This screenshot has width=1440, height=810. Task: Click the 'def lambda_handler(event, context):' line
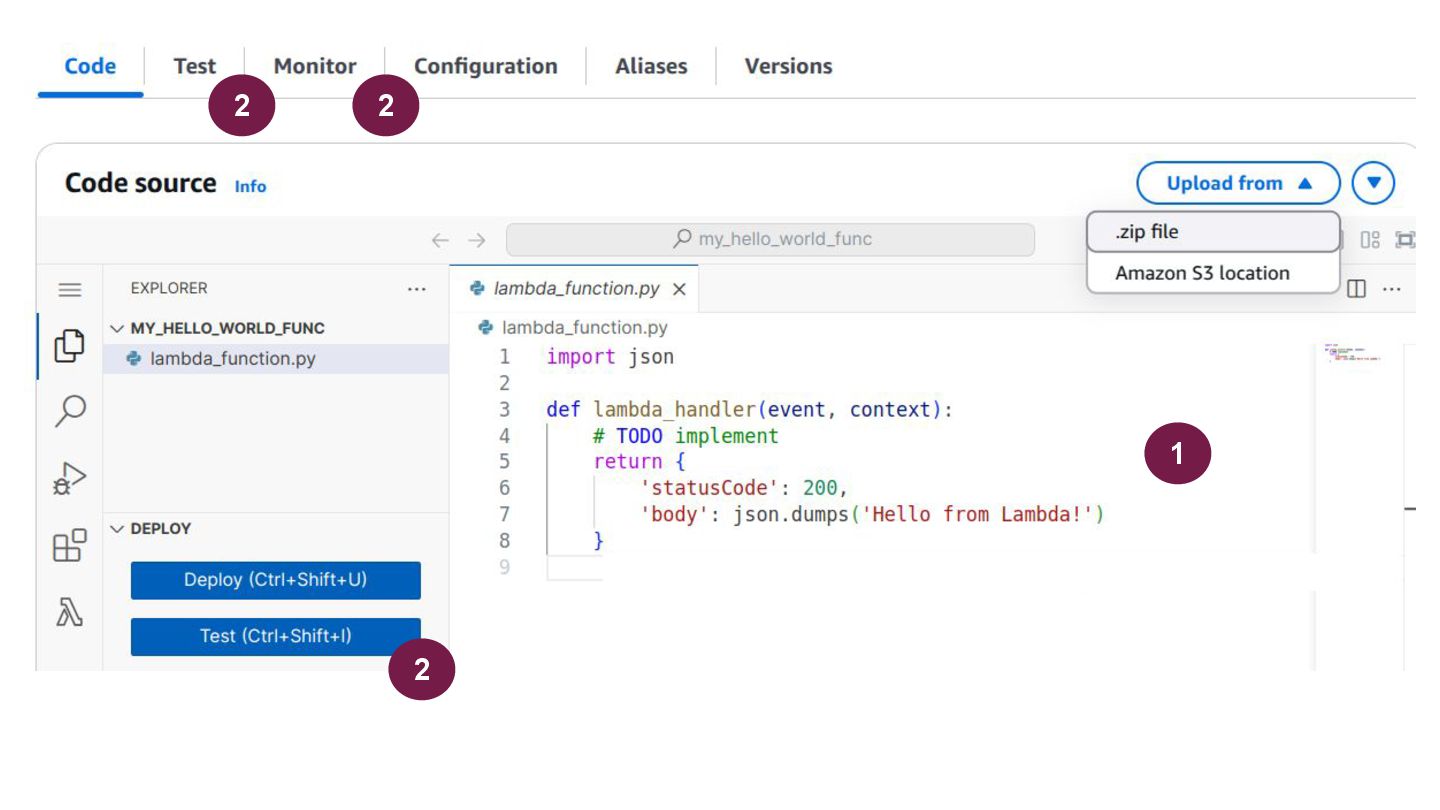point(749,409)
